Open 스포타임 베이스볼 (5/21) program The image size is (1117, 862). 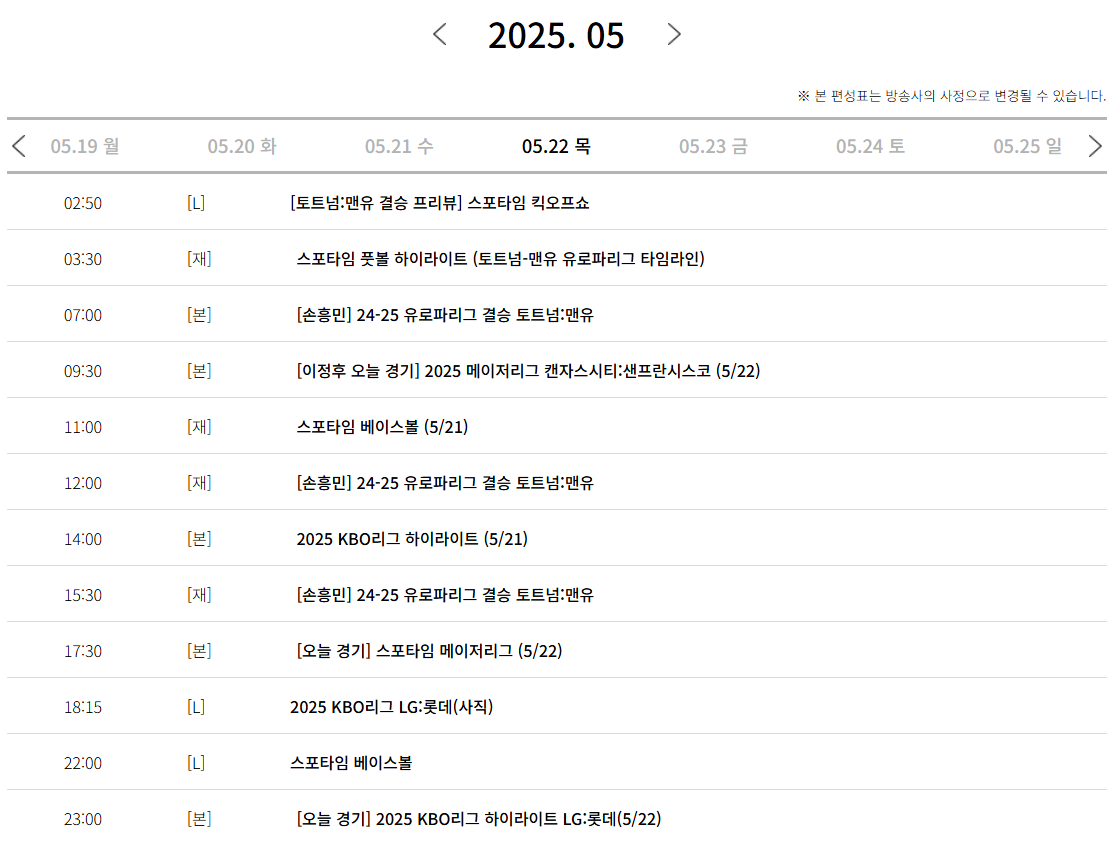[x=382, y=427]
